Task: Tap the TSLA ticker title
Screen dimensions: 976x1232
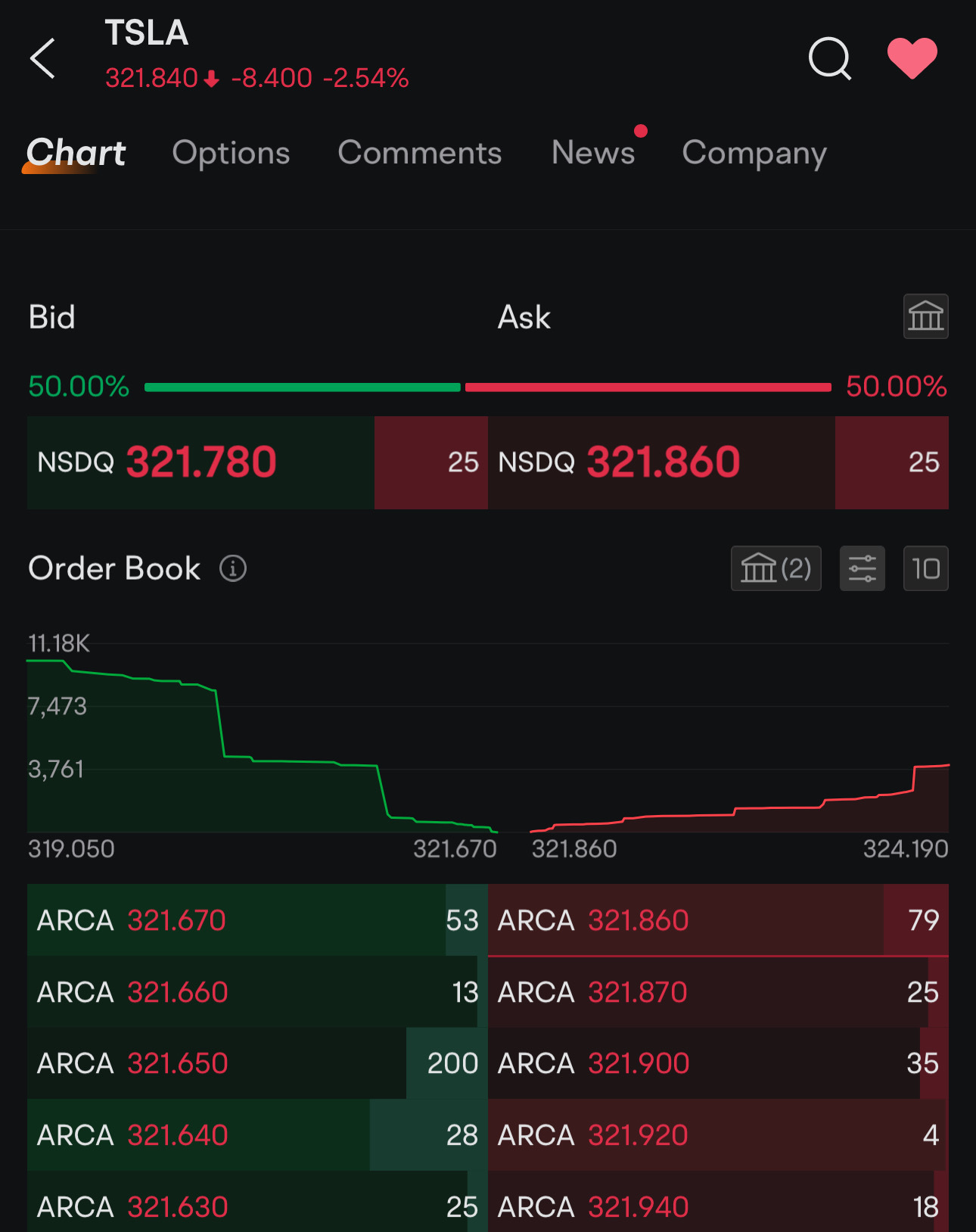Action: click(147, 33)
